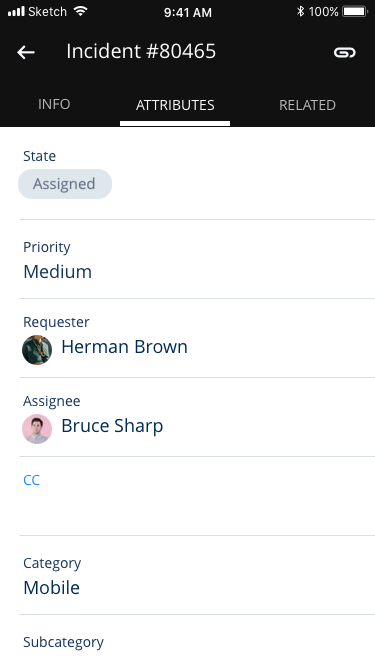Open the RELATED tab
The height and width of the screenshot is (667, 375).
pos(307,105)
